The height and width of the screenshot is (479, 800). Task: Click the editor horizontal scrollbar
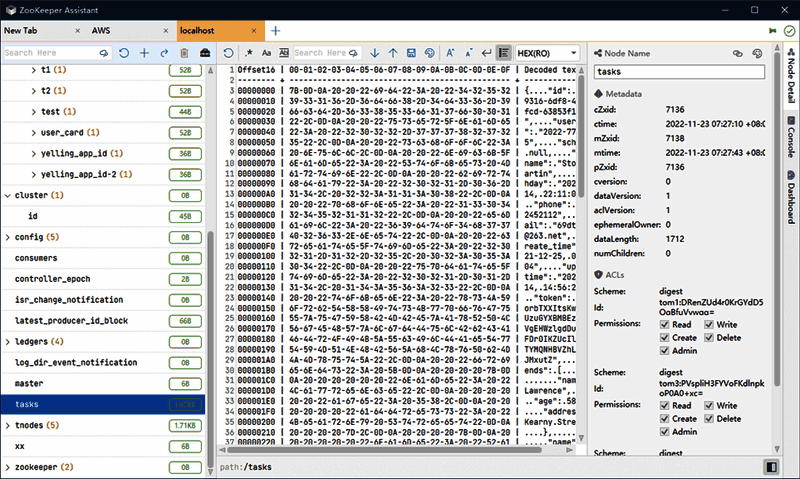384,450
